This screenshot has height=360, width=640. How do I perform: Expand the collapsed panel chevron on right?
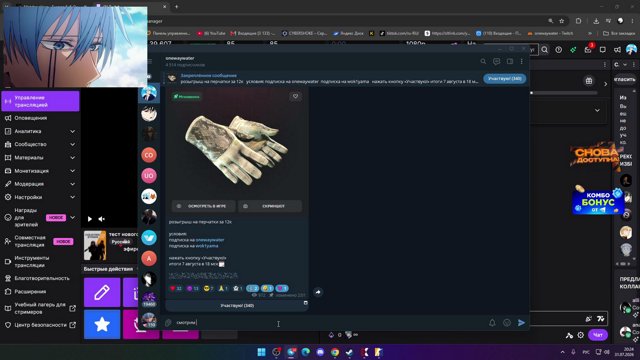[597, 111]
